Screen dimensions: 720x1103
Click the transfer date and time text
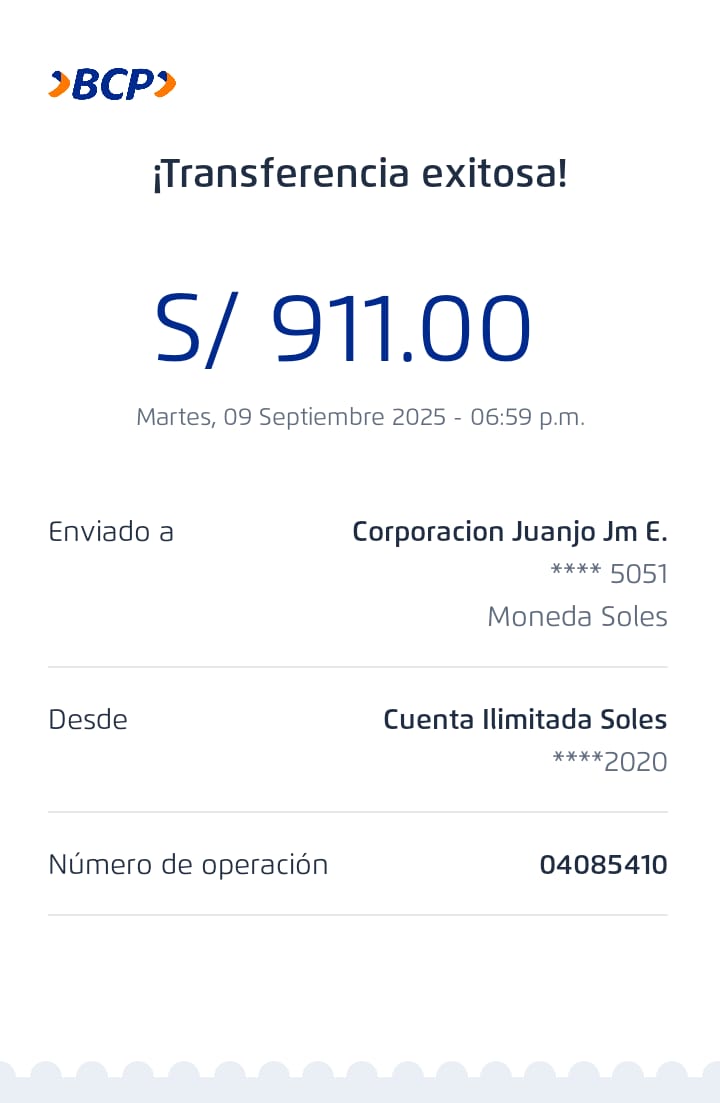[x=360, y=417]
